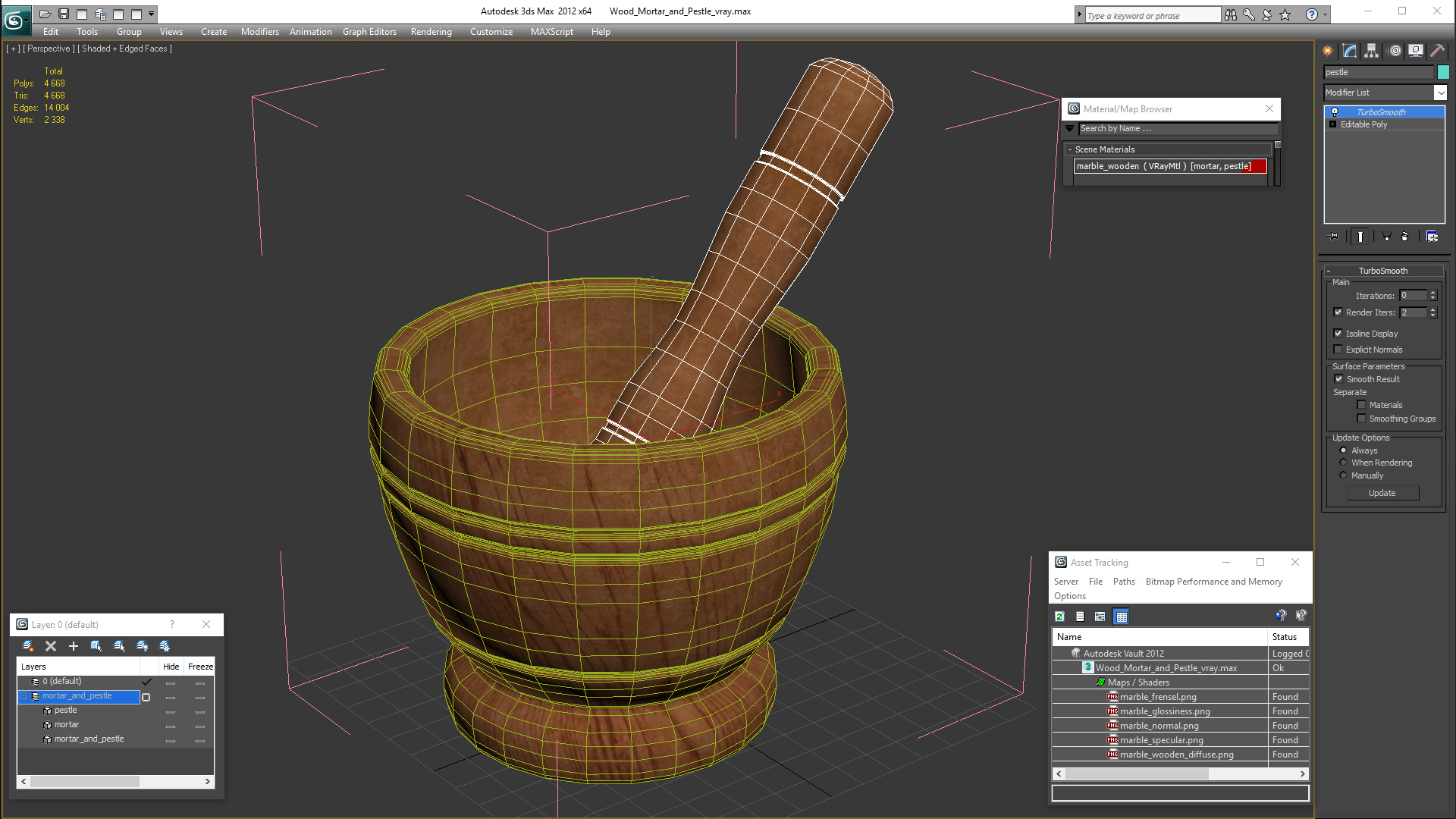Click the Save File floppy disk icon
This screenshot has height=819, width=1456.
(64, 14)
